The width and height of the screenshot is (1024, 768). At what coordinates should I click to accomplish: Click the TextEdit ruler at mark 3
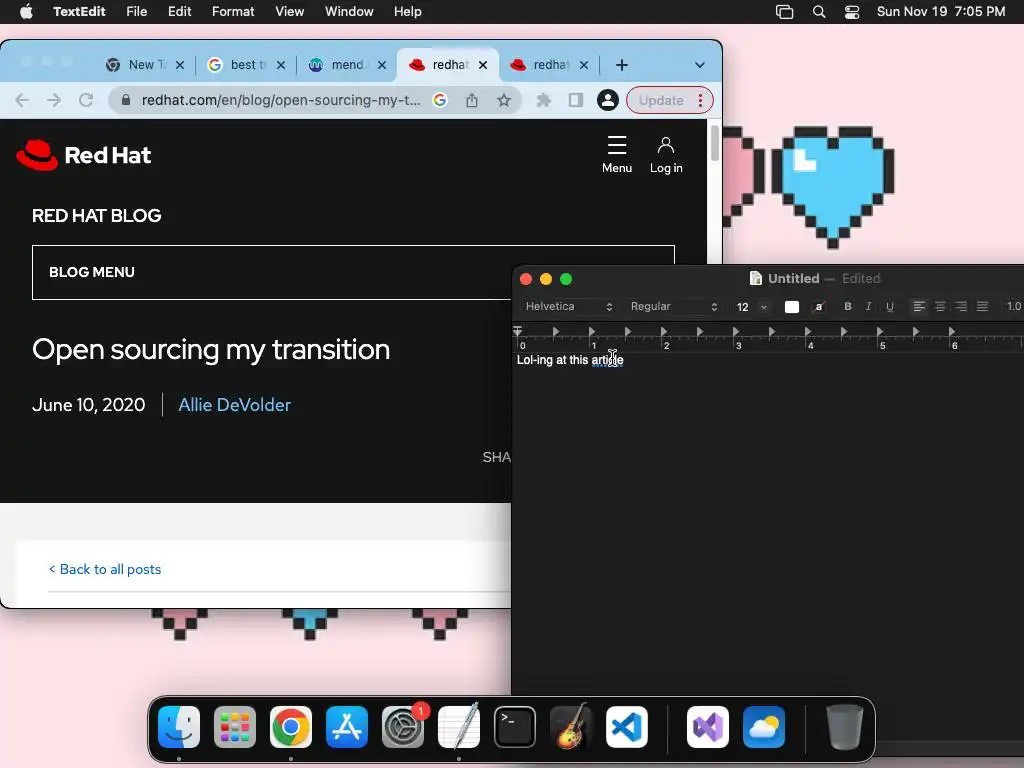click(738, 345)
